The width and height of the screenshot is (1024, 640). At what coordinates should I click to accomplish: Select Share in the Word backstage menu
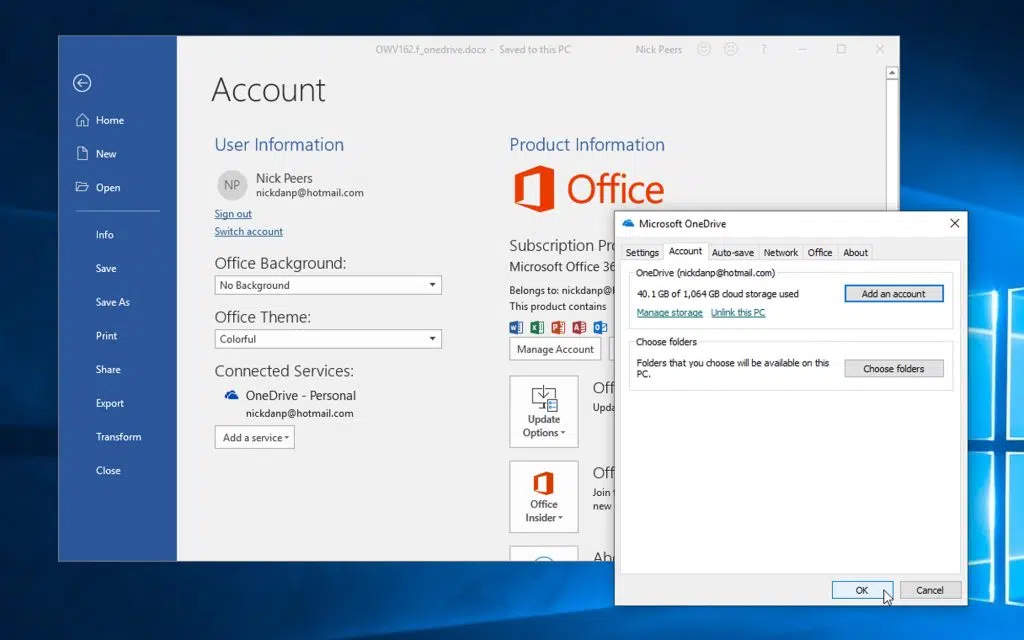[108, 370]
